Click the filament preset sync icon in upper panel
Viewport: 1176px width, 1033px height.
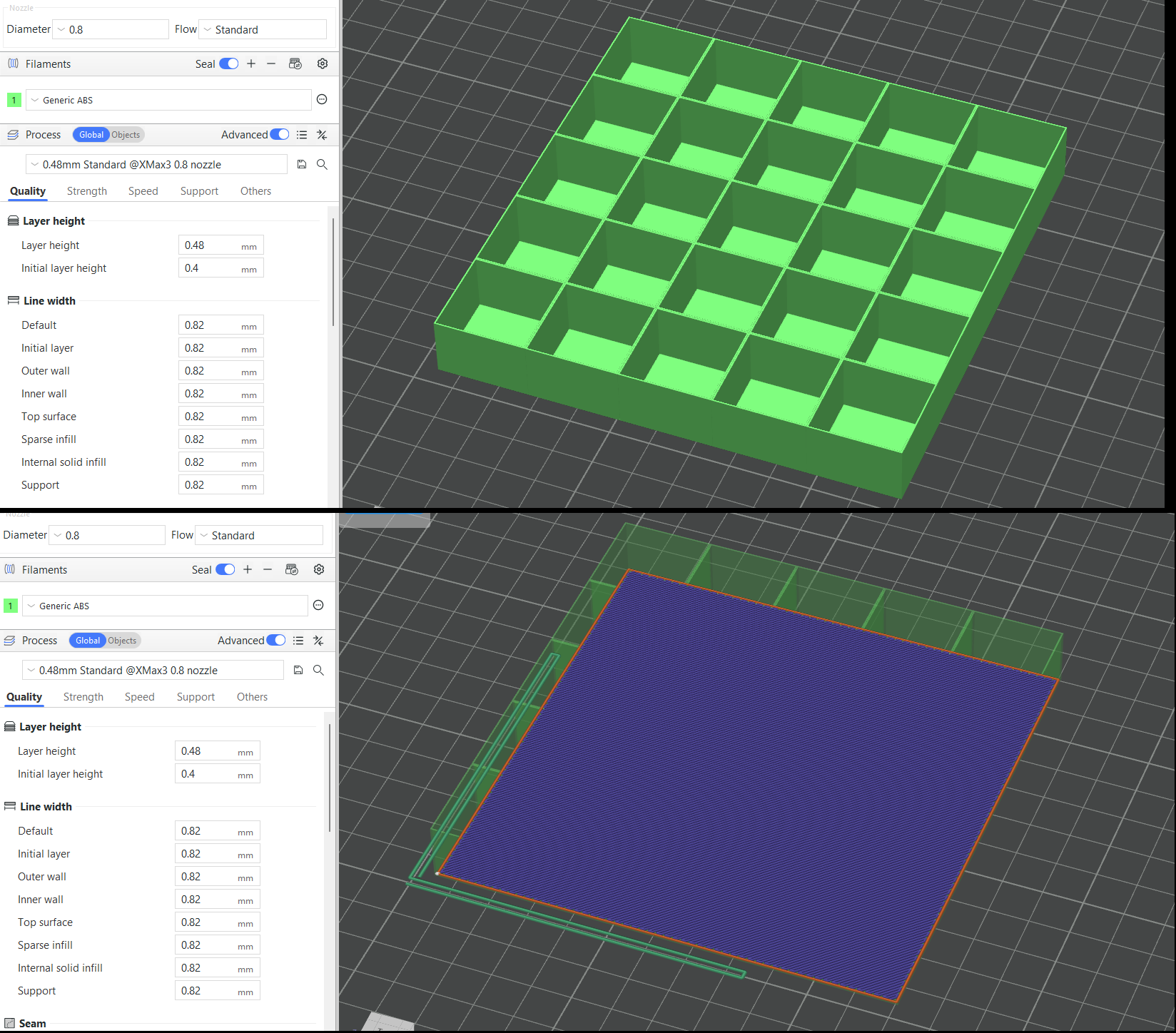(295, 63)
